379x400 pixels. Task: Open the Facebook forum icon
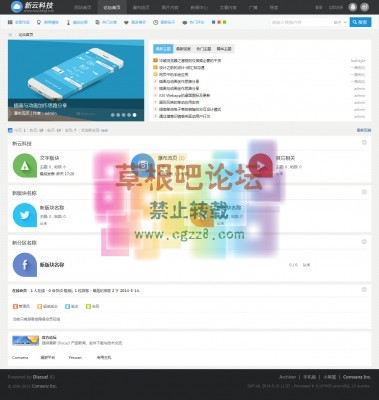25,265
